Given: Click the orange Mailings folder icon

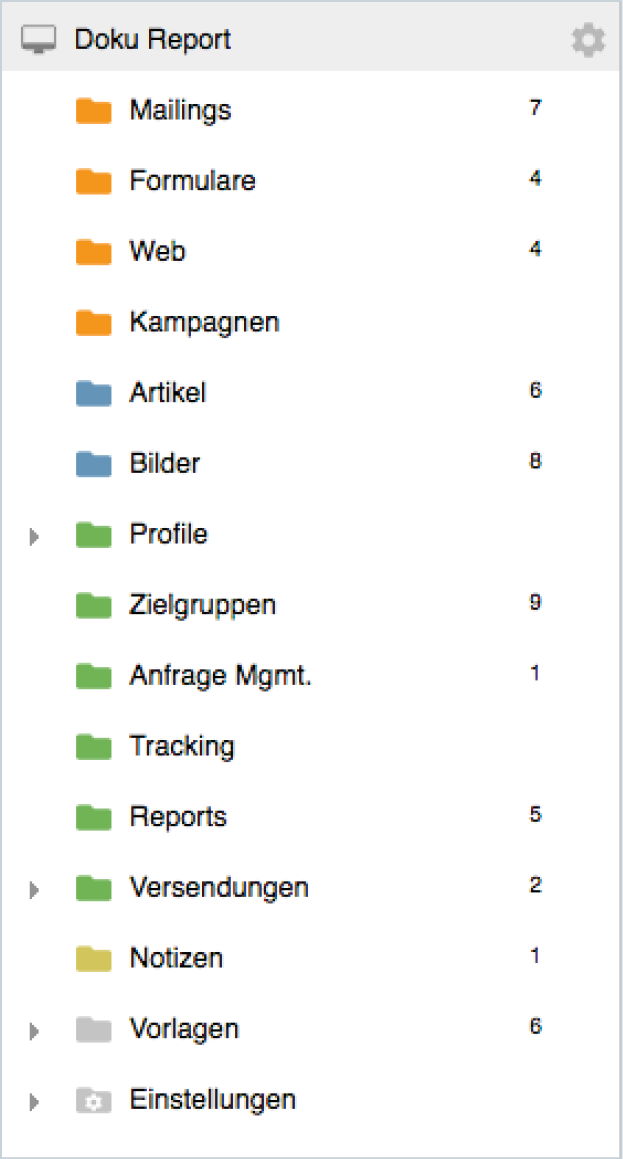Looking at the screenshot, I should tap(93, 110).
